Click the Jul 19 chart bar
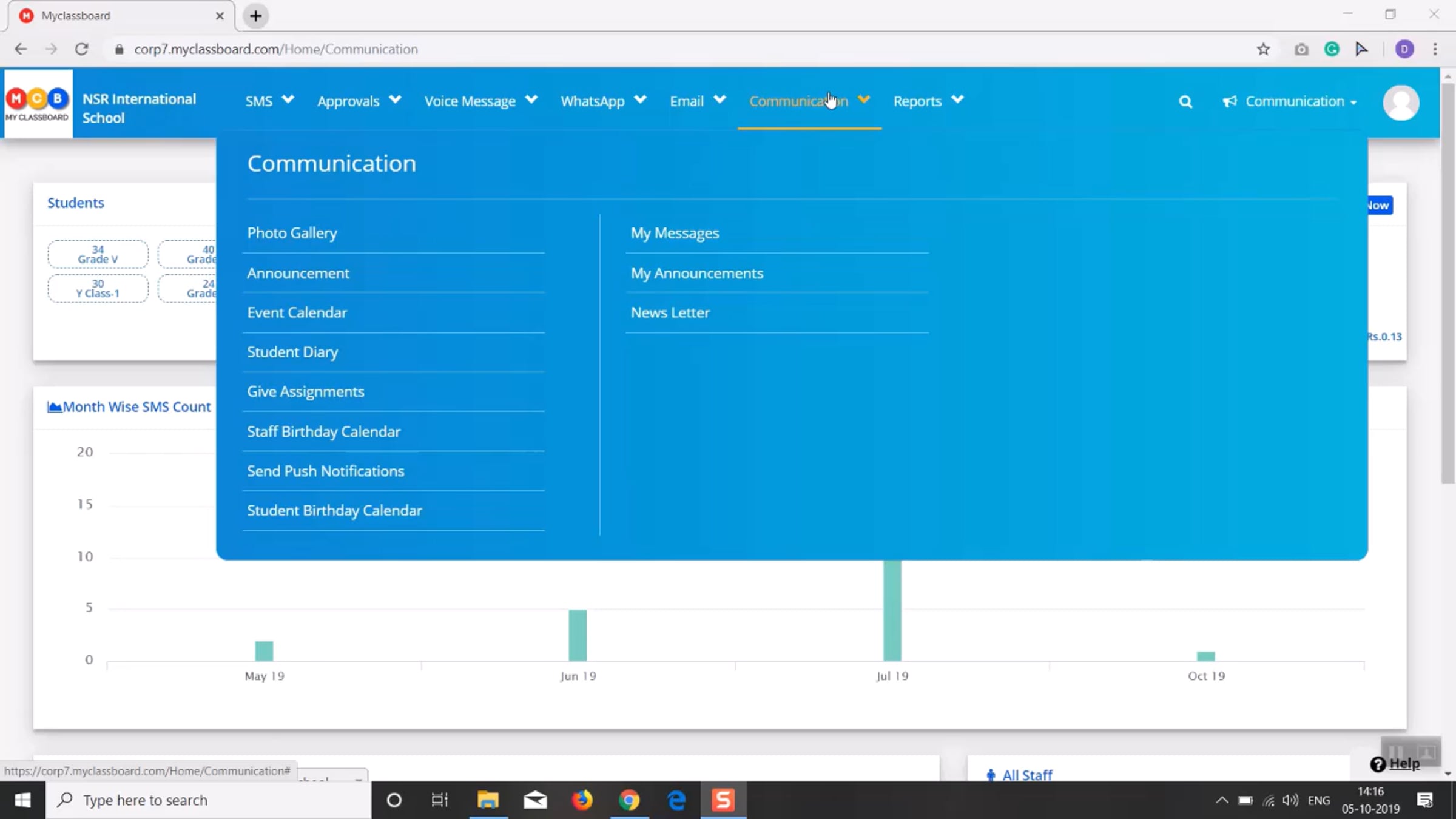The height and width of the screenshot is (819, 1456). coord(892,610)
